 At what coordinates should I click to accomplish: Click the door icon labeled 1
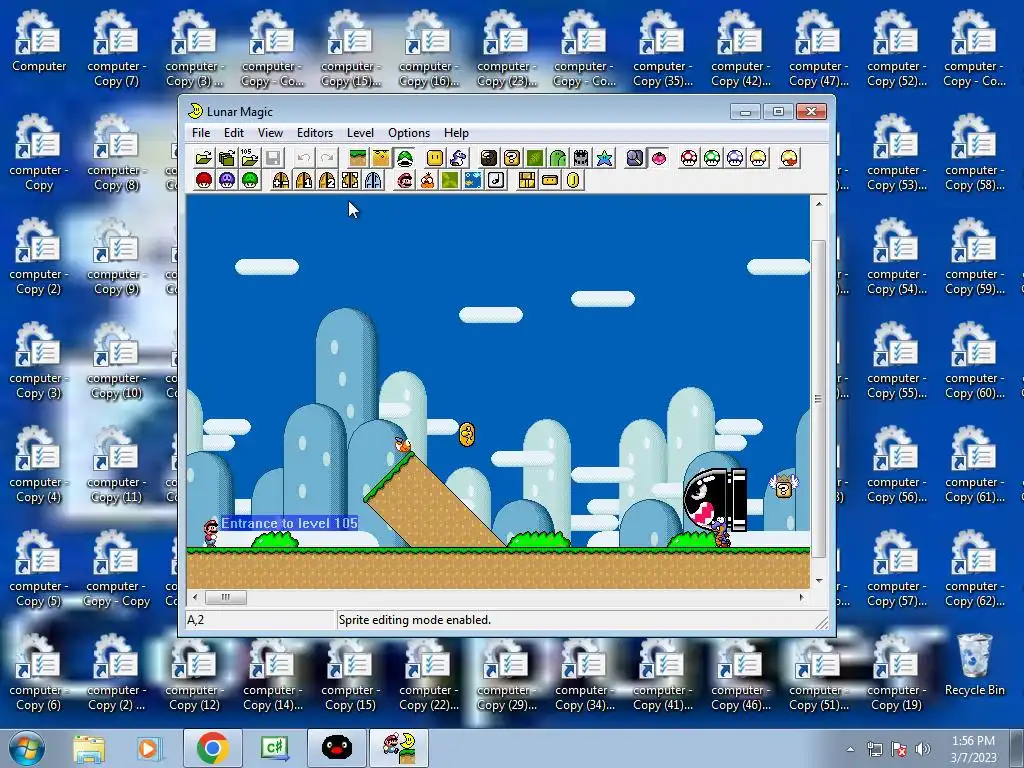pyautogui.click(x=304, y=180)
